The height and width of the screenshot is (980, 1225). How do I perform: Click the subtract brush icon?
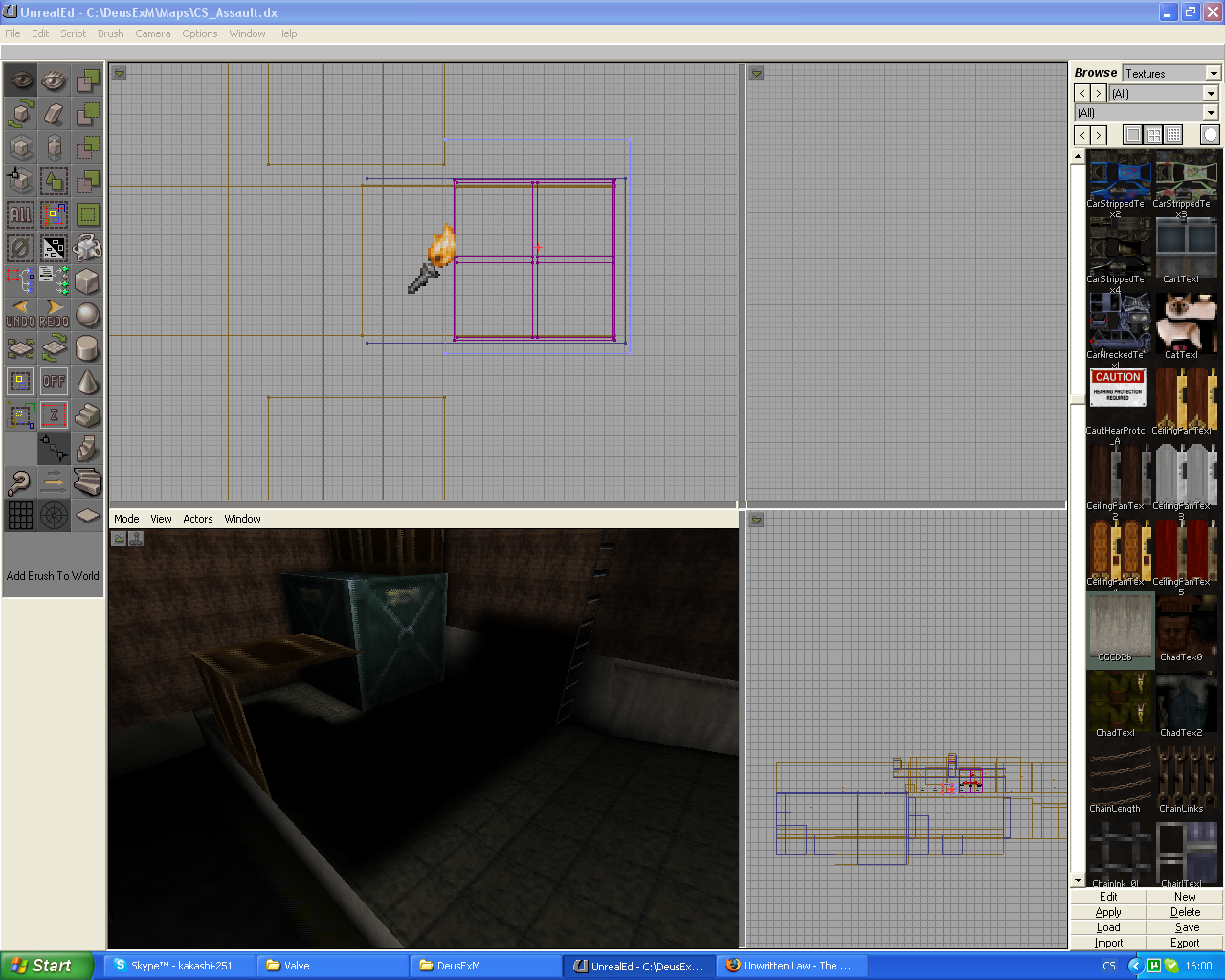88,114
